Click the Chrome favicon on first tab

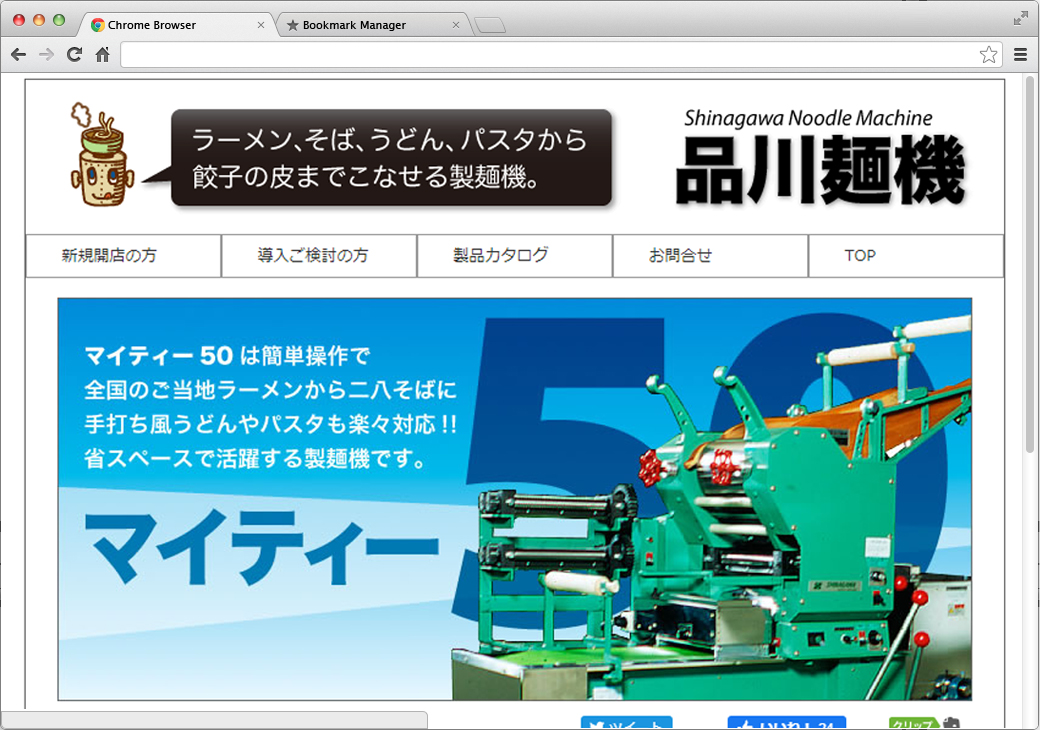pyautogui.click(x=98, y=25)
